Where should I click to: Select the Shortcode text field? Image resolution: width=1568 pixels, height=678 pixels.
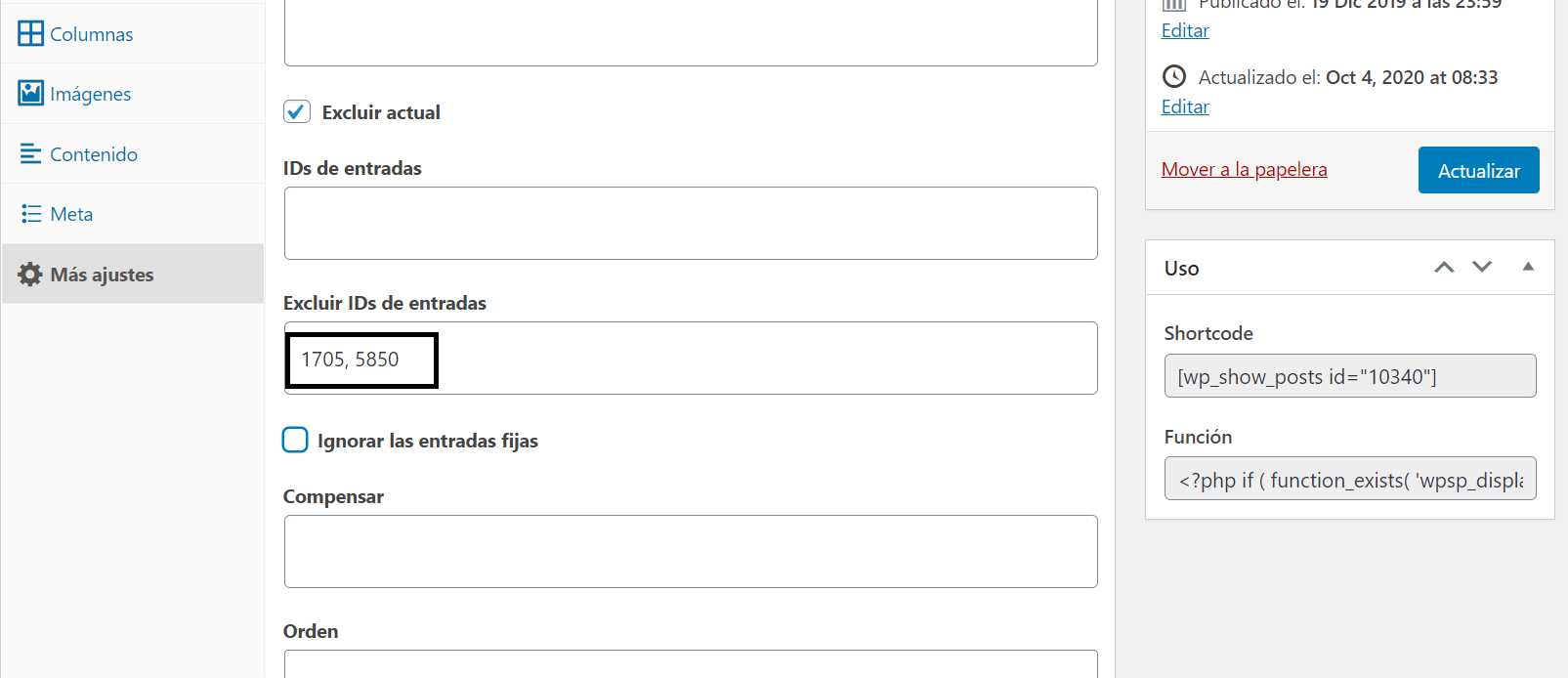1350,376
